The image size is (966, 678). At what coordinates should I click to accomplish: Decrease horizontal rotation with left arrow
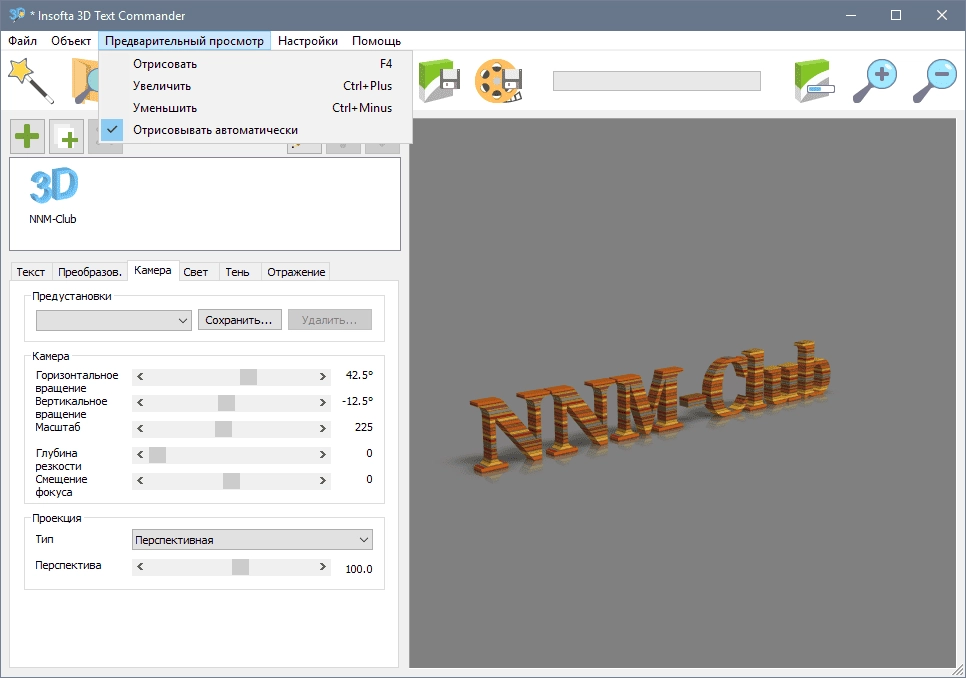[x=140, y=376]
